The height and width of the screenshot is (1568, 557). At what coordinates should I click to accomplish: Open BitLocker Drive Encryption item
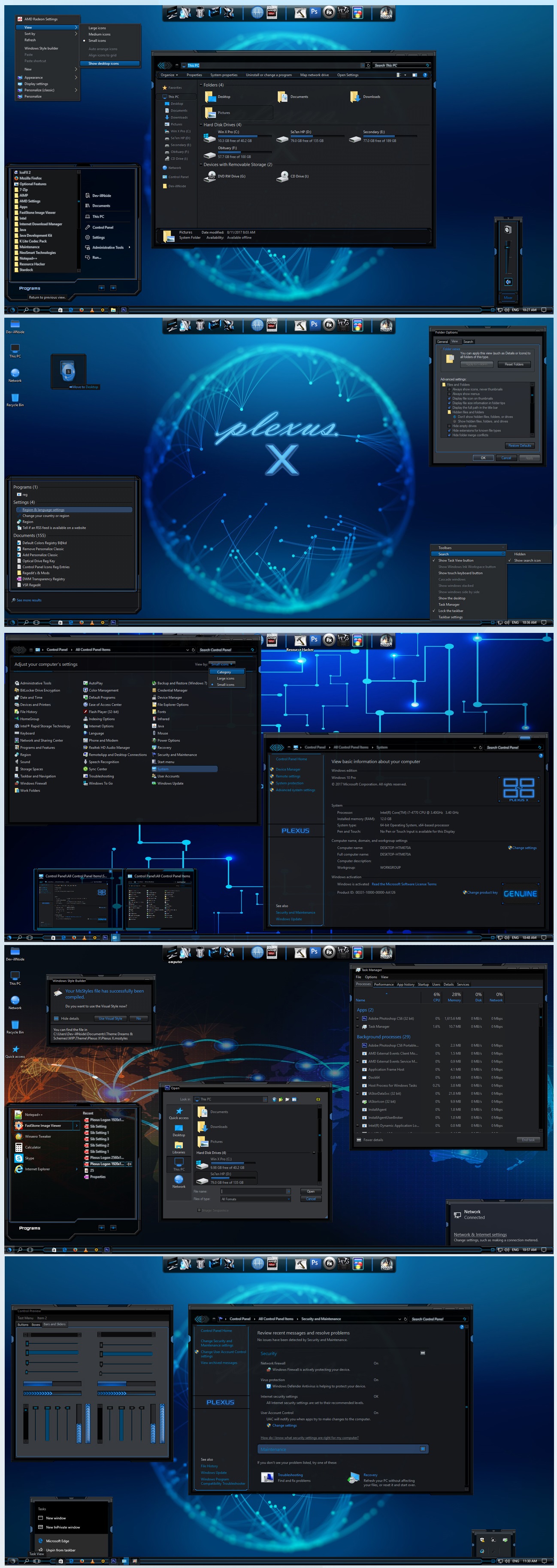38,690
